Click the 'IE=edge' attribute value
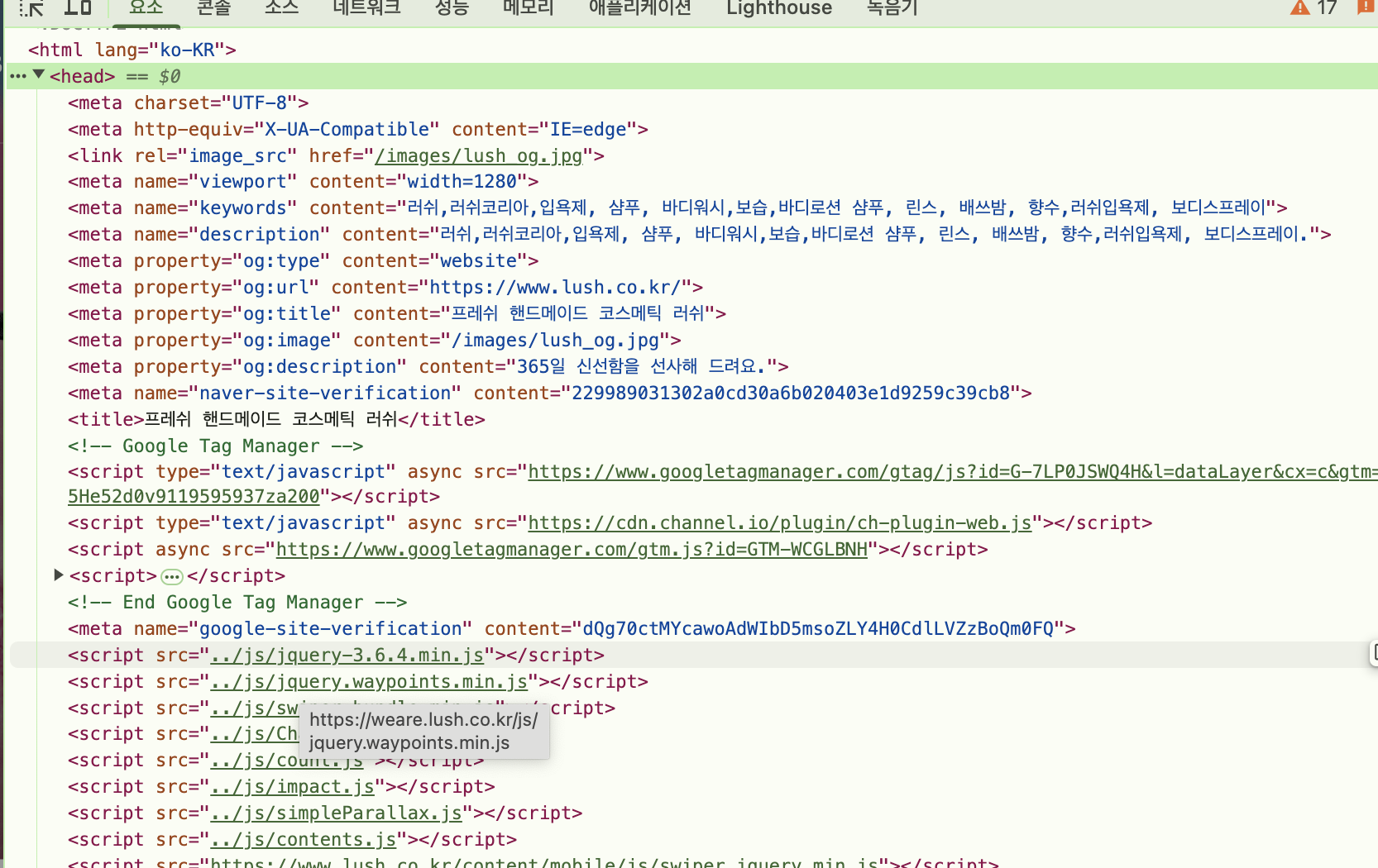Viewport: 1378px width, 868px height. 588,129
